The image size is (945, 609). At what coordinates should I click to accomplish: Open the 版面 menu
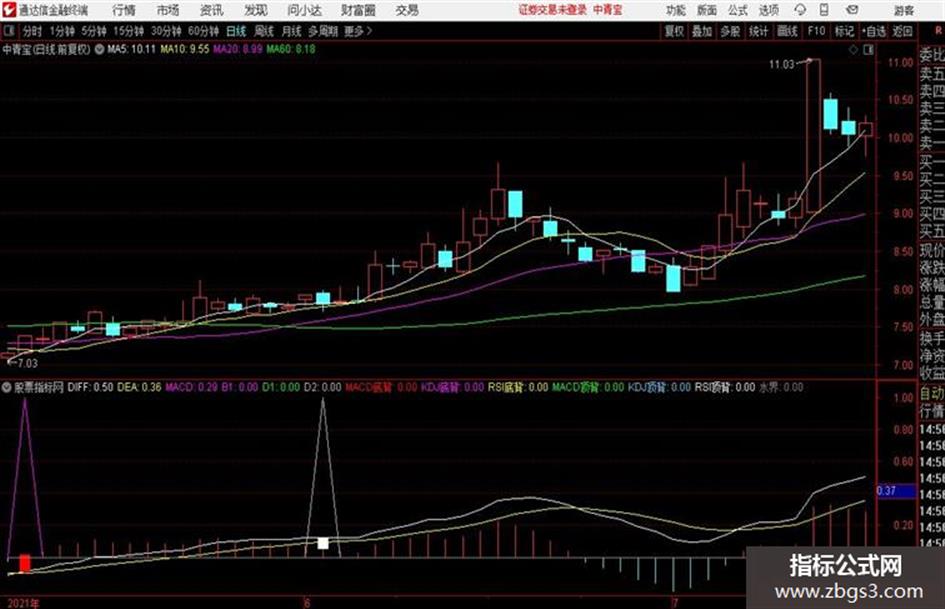click(x=706, y=10)
